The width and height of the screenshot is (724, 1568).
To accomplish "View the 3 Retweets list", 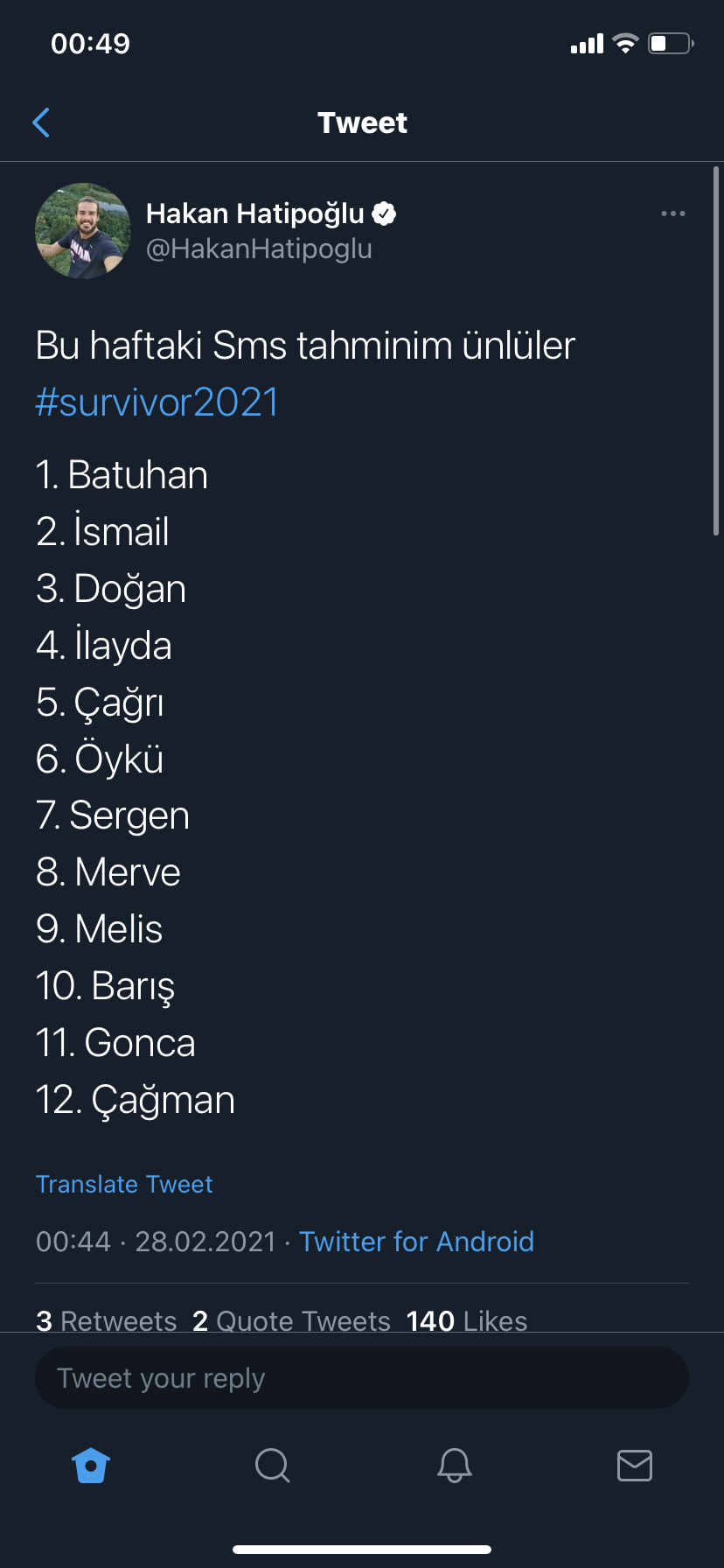I will 106,1320.
